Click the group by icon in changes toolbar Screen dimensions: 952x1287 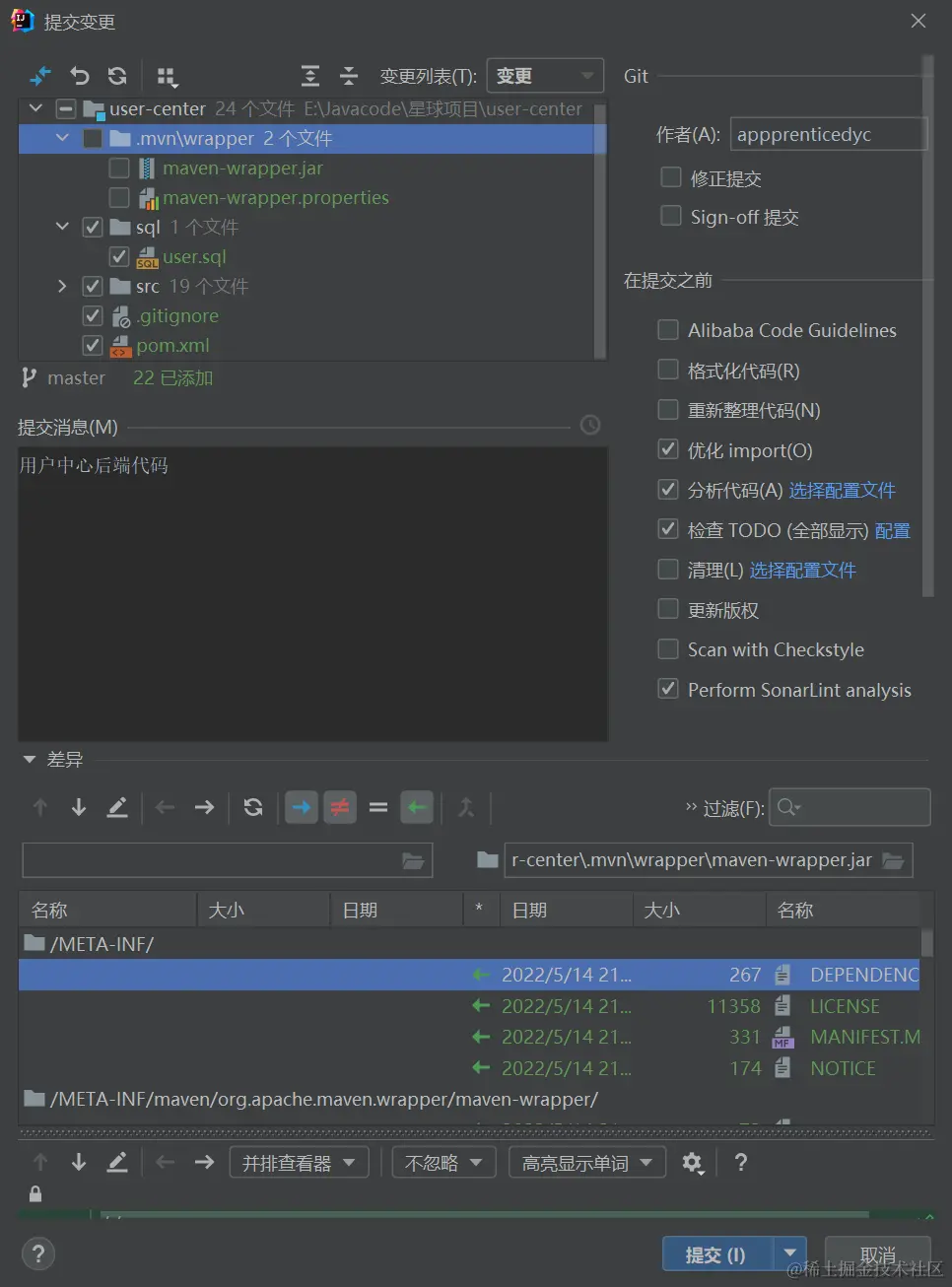click(x=167, y=76)
